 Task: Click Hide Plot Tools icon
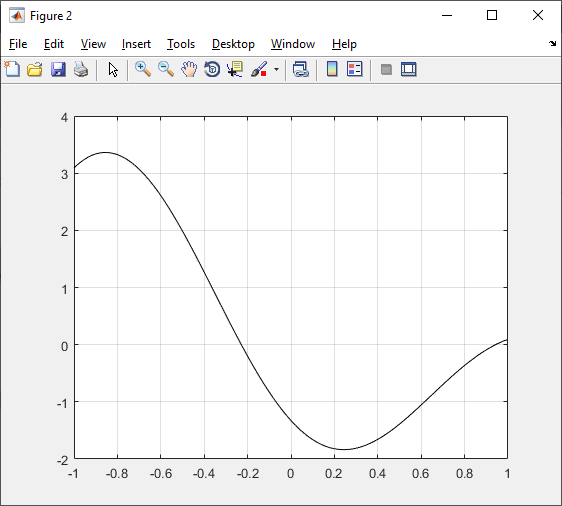(x=386, y=69)
